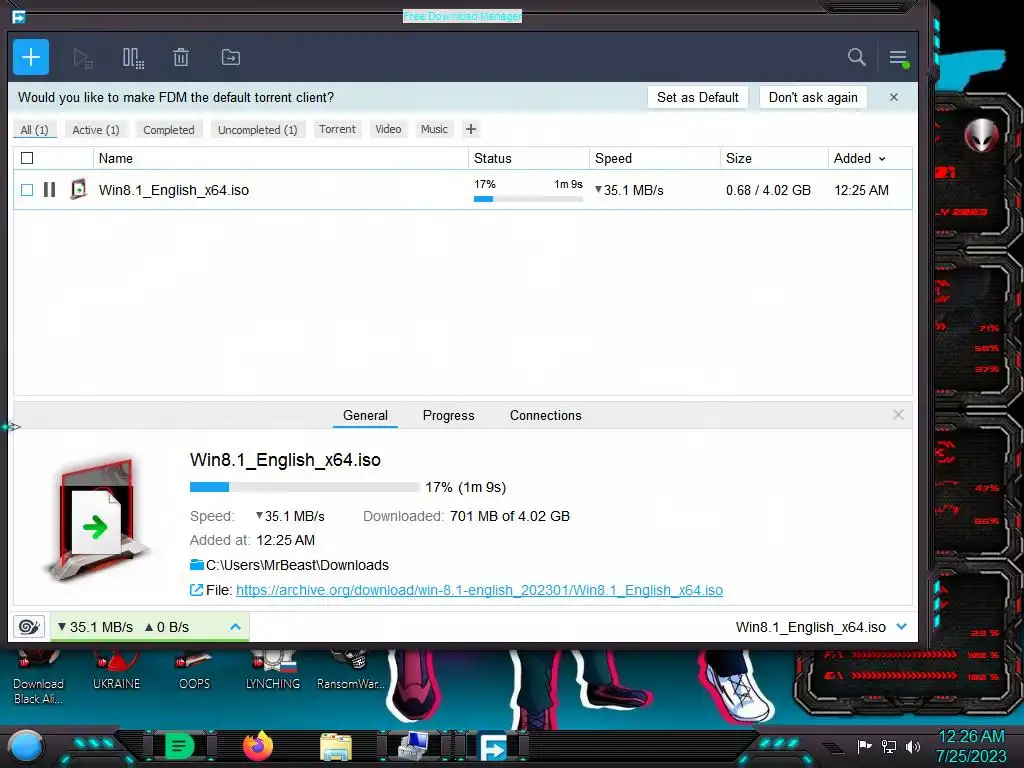Open Action Center flag tray icon

[x=865, y=746]
